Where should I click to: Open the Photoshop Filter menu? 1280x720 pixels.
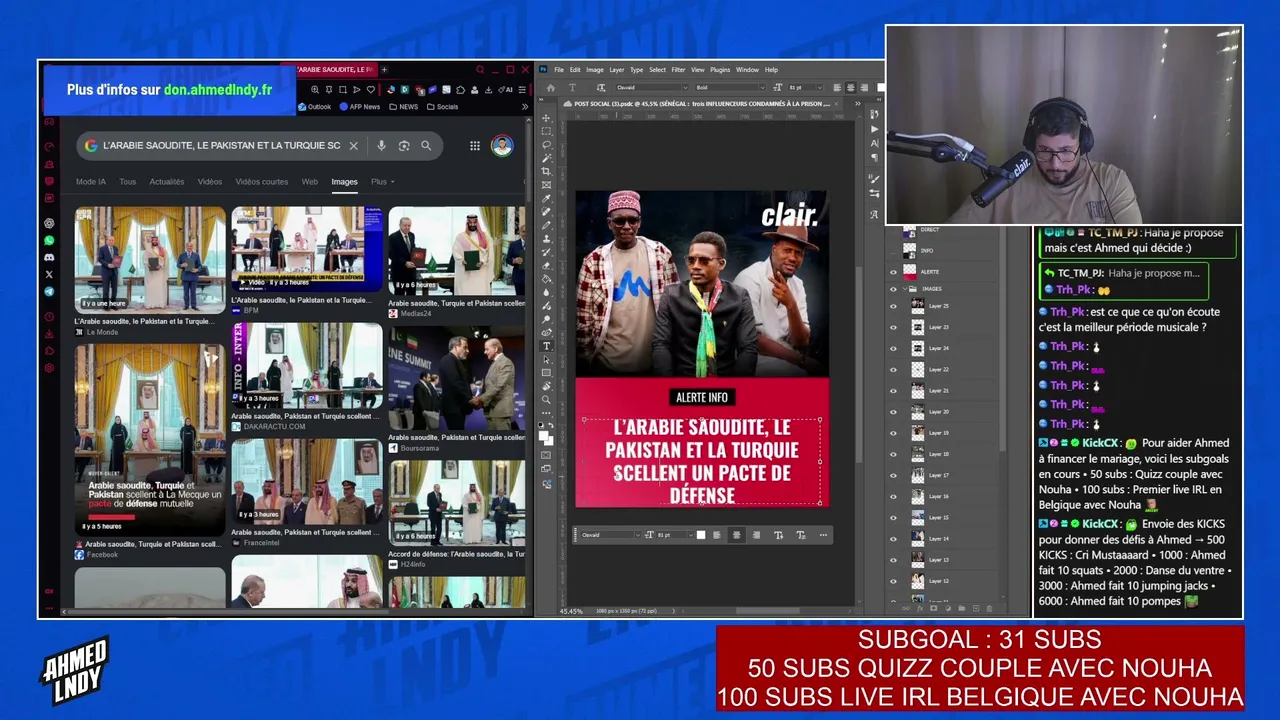coord(678,70)
